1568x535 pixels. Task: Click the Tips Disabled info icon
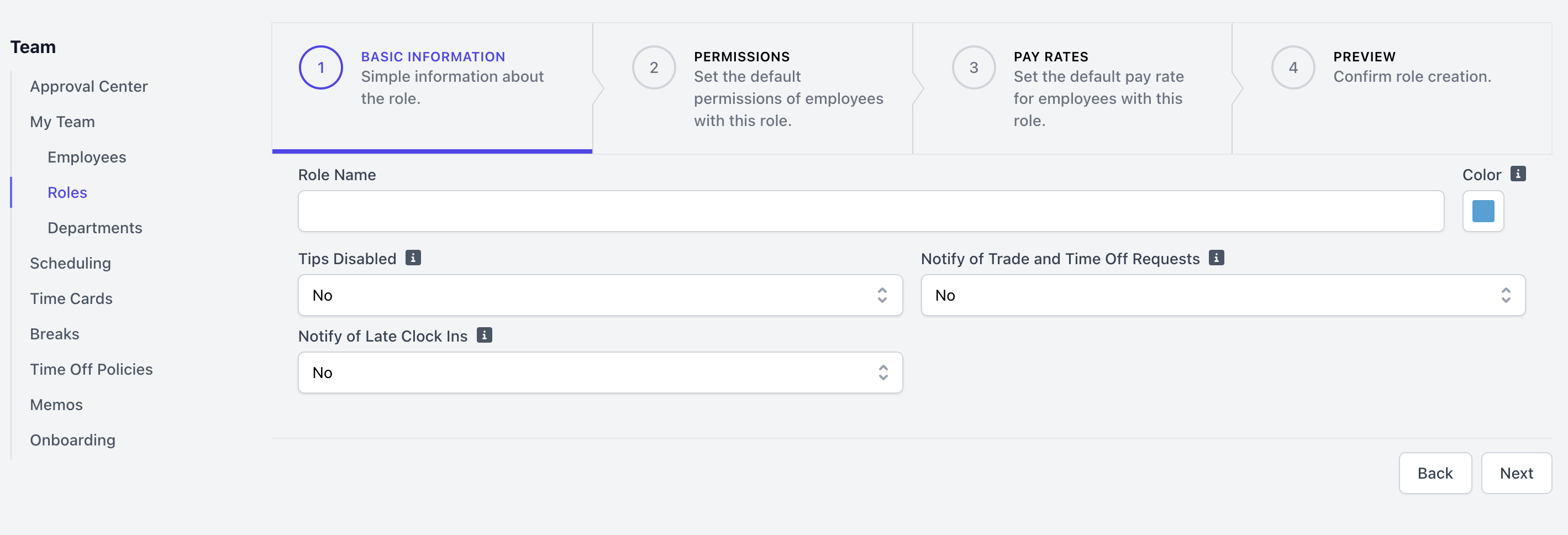coord(413,258)
